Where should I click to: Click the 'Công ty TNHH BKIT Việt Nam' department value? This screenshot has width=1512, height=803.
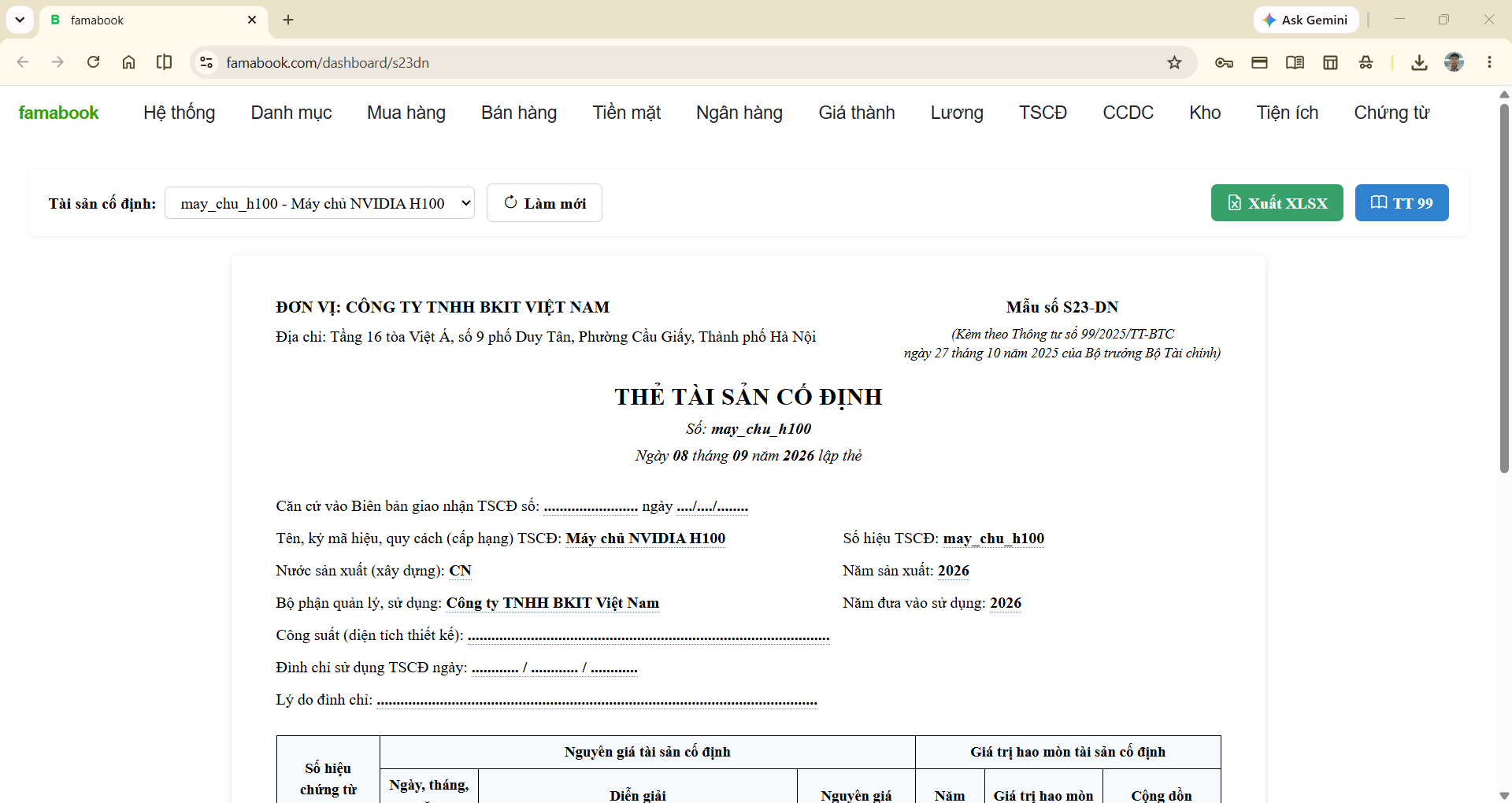click(x=553, y=603)
